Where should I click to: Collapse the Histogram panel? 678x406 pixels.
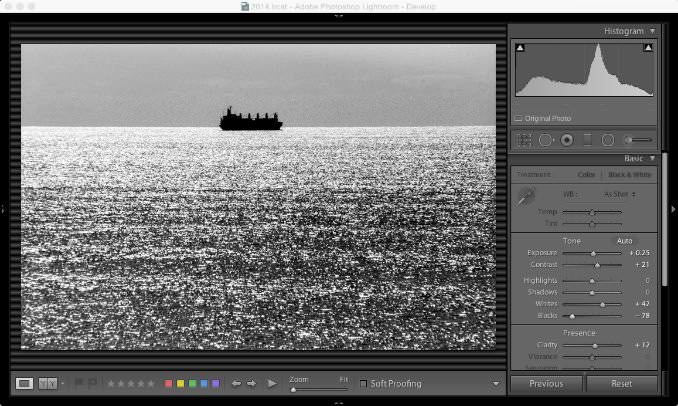click(x=652, y=31)
